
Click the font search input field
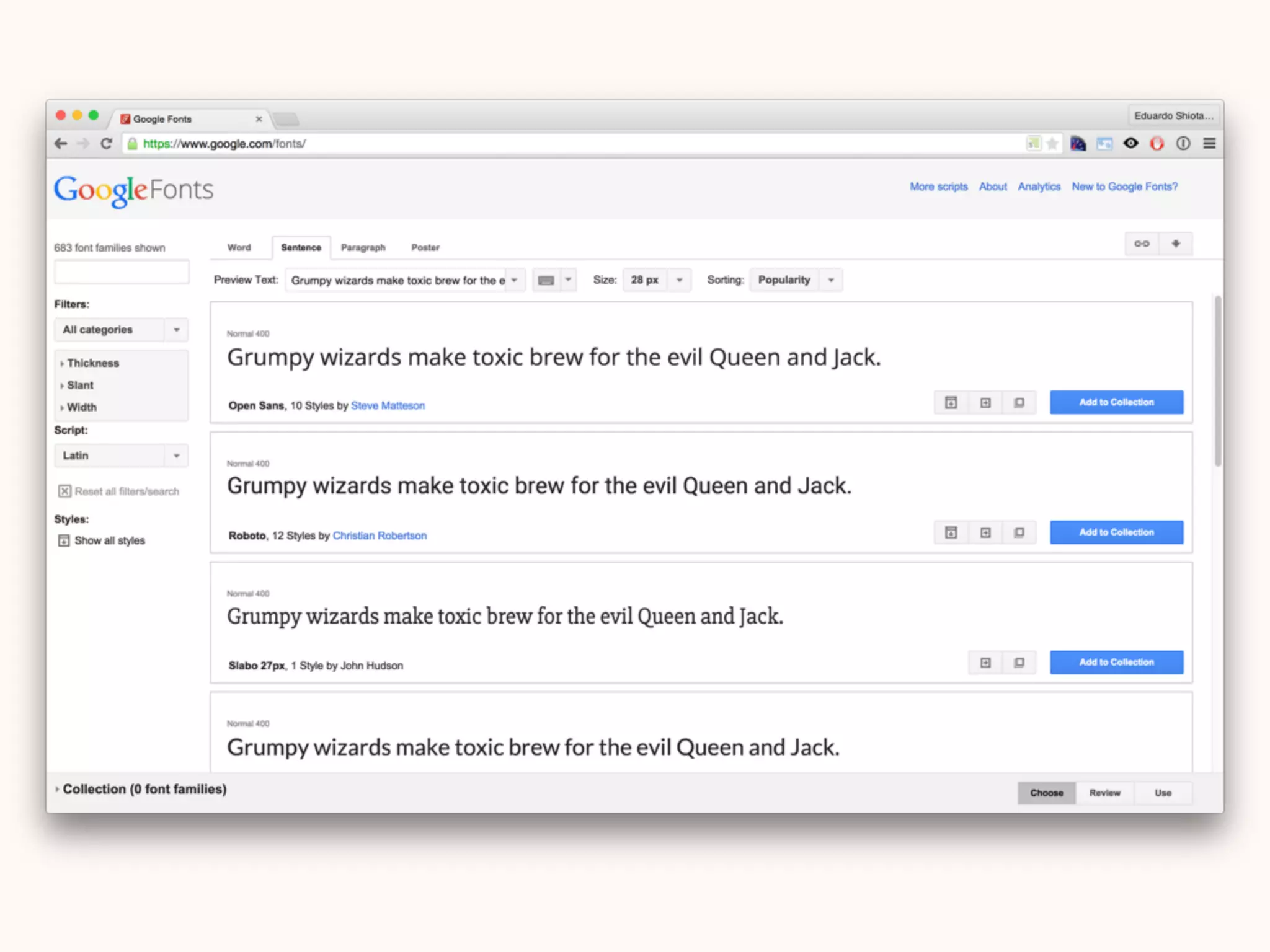point(122,272)
